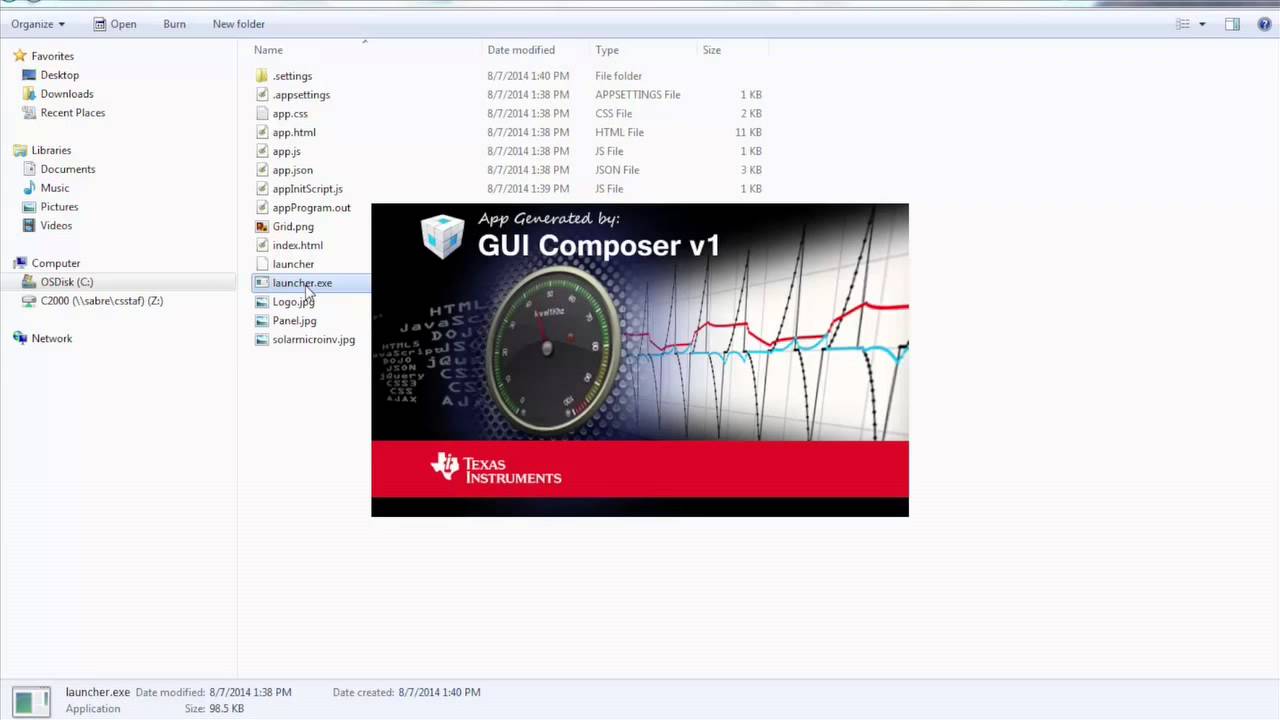
Task: Click the New folder button
Action: (238, 24)
